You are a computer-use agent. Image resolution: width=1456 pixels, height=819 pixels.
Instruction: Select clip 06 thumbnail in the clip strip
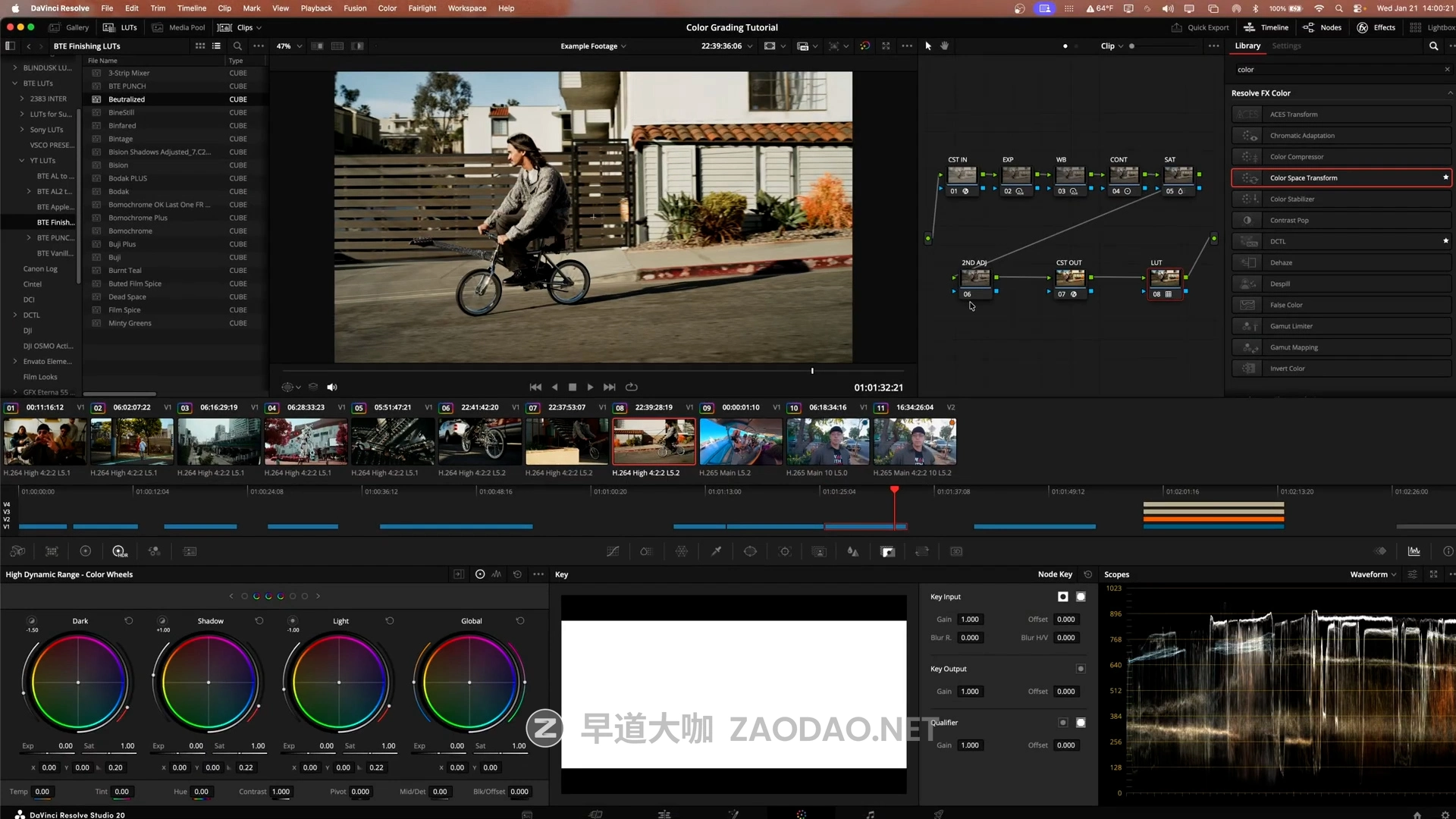click(479, 441)
